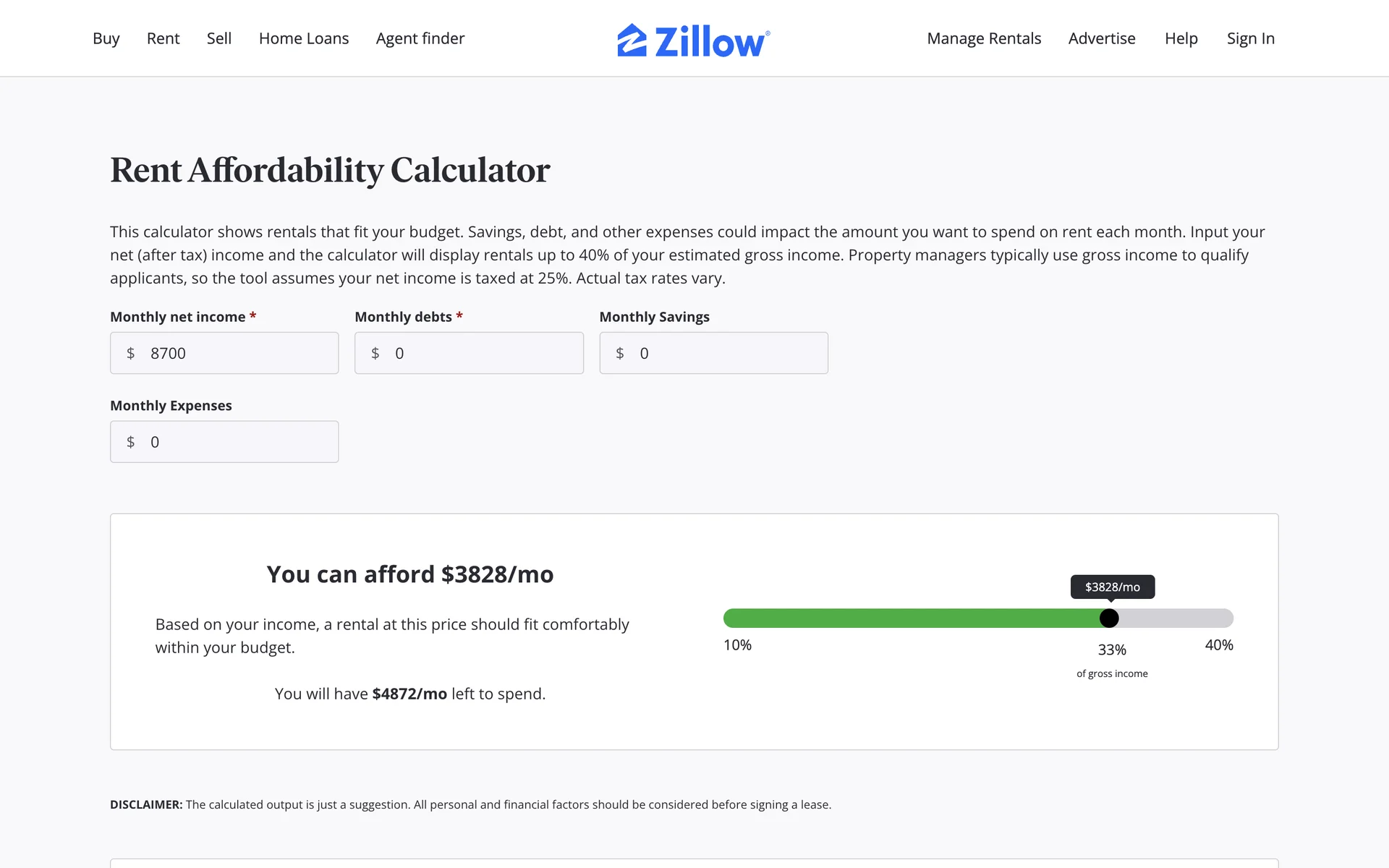Open the Buy menu

[x=106, y=38]
